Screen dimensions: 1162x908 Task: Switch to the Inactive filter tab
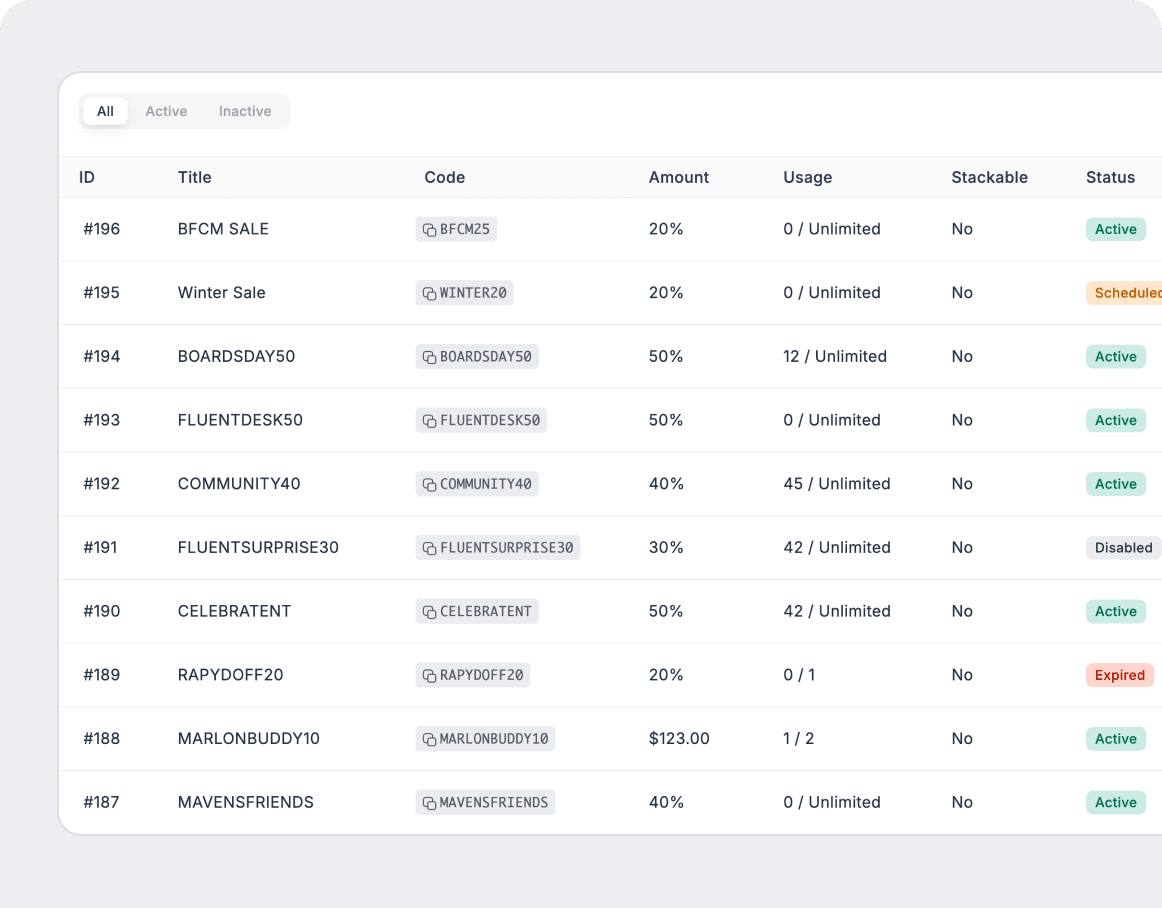245,111
